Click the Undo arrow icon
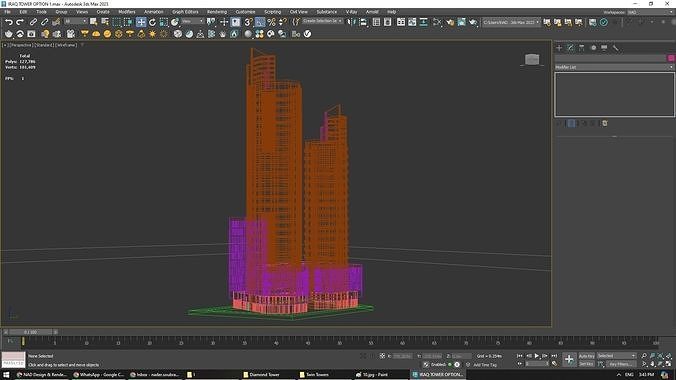This screenshot has height=380, width=676. (x=9, y=22)
